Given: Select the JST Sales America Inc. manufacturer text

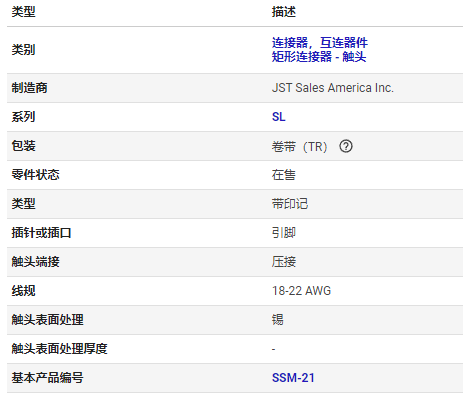Looking at the screenshot, I should (333, 88).
